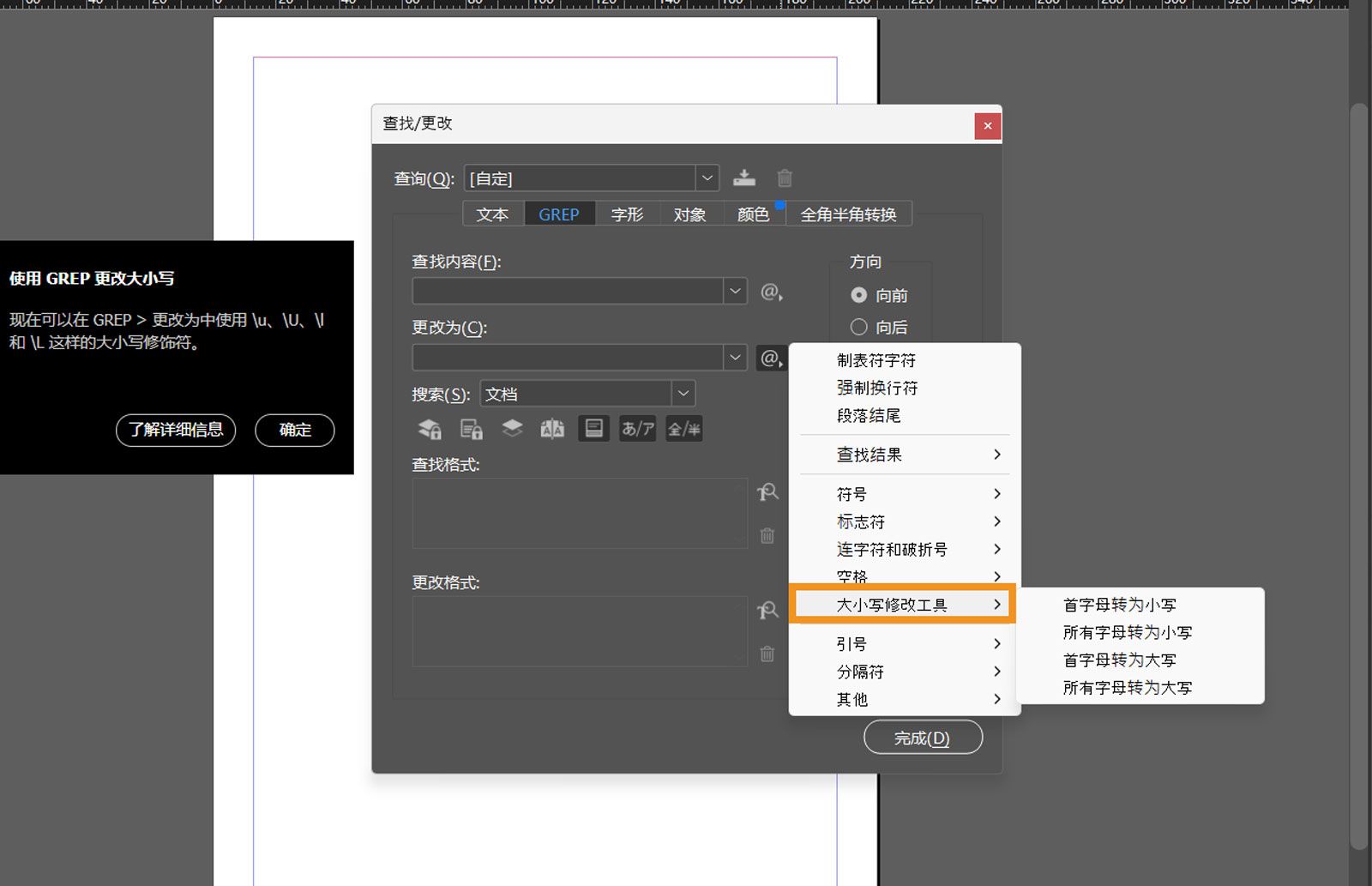
Task: Select the highlighted 大小写修改工具 menu entry
Action: [x=894, y=605]
